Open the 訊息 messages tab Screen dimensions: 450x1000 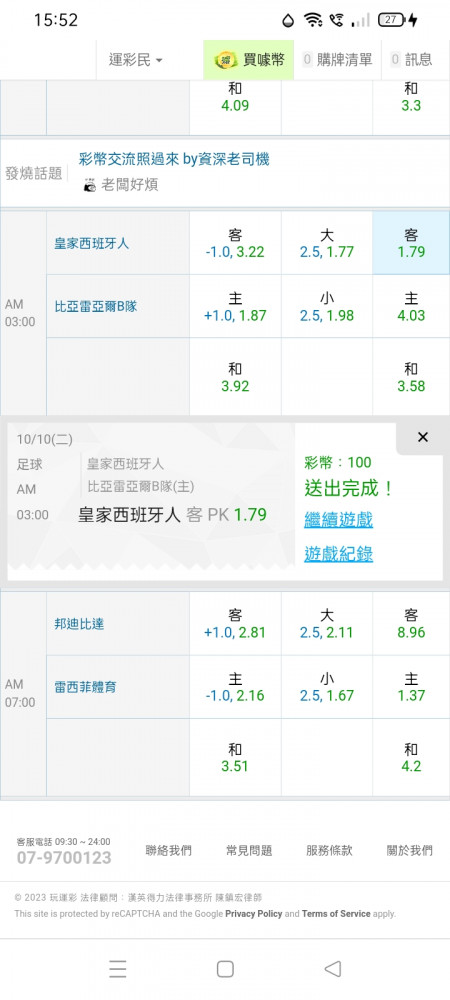[412, 60]
